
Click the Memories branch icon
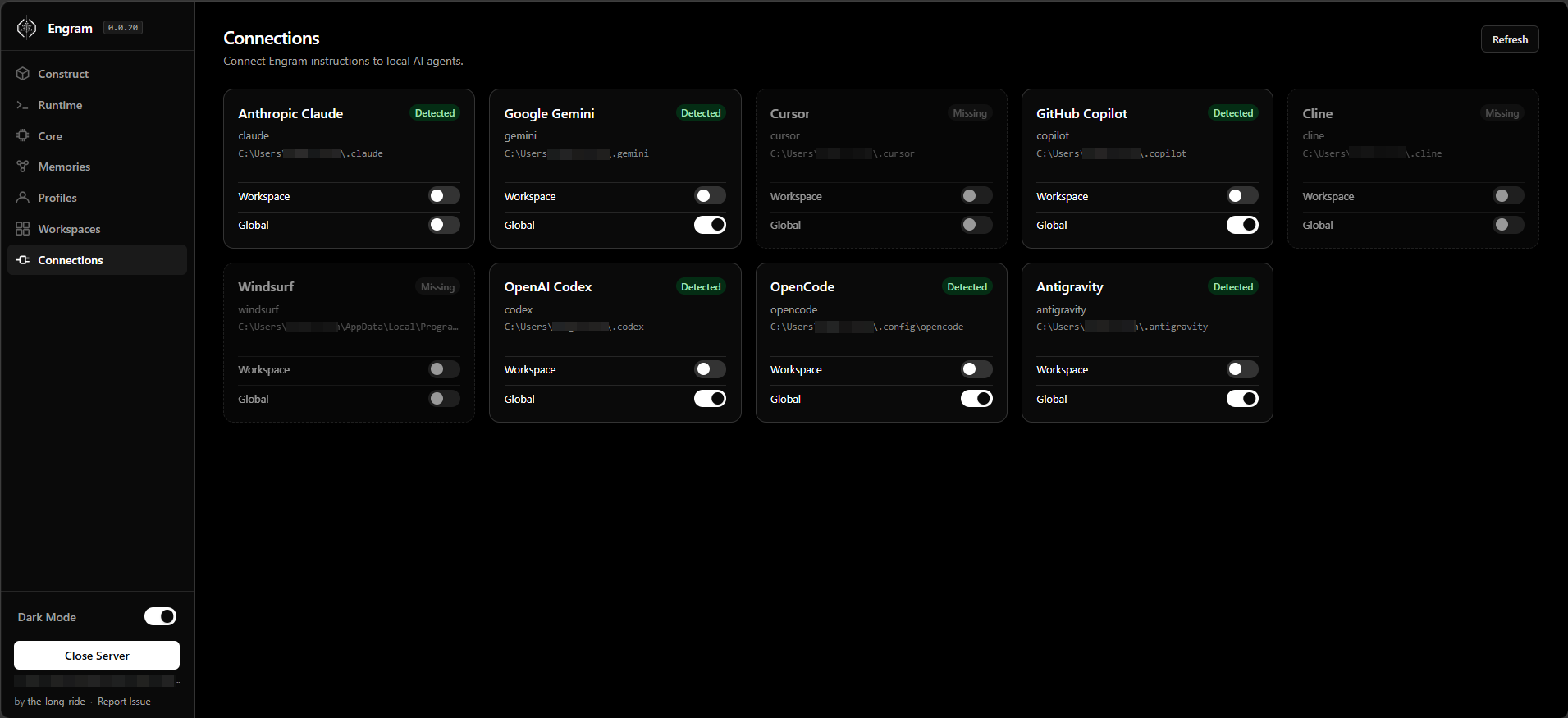click(23, 167)
